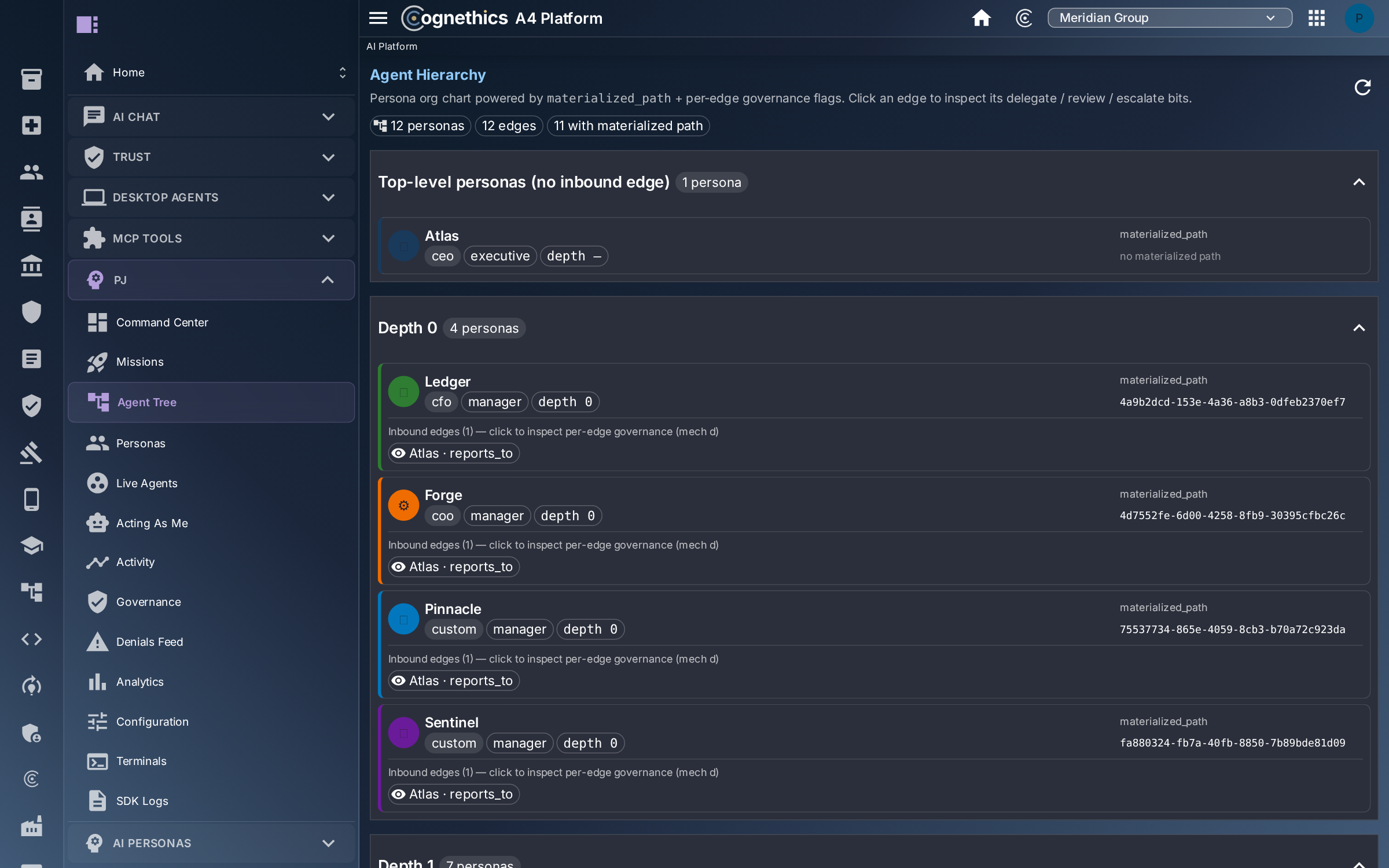Open the user profile avatar P
This screenshot has width=1389, height=868.
1359,18
